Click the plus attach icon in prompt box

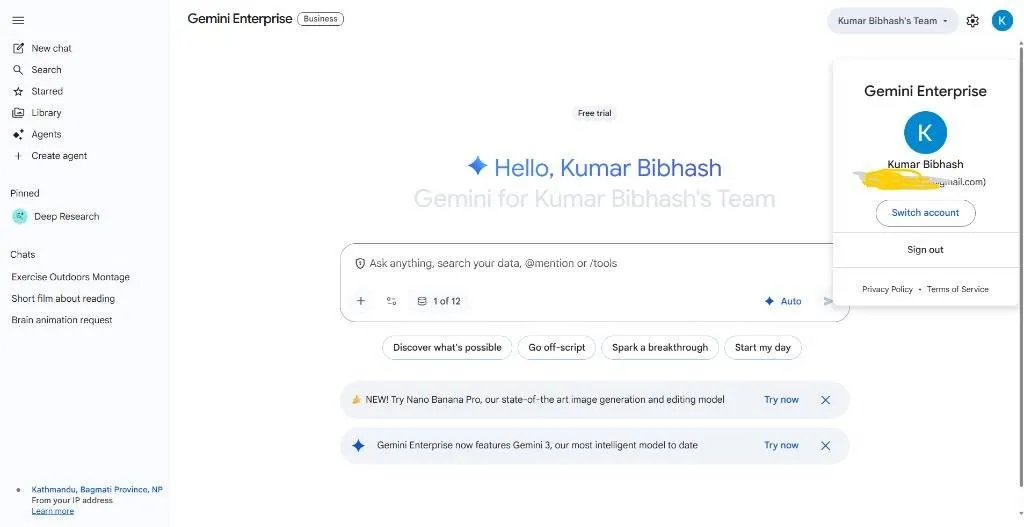(x=360, y=301)
